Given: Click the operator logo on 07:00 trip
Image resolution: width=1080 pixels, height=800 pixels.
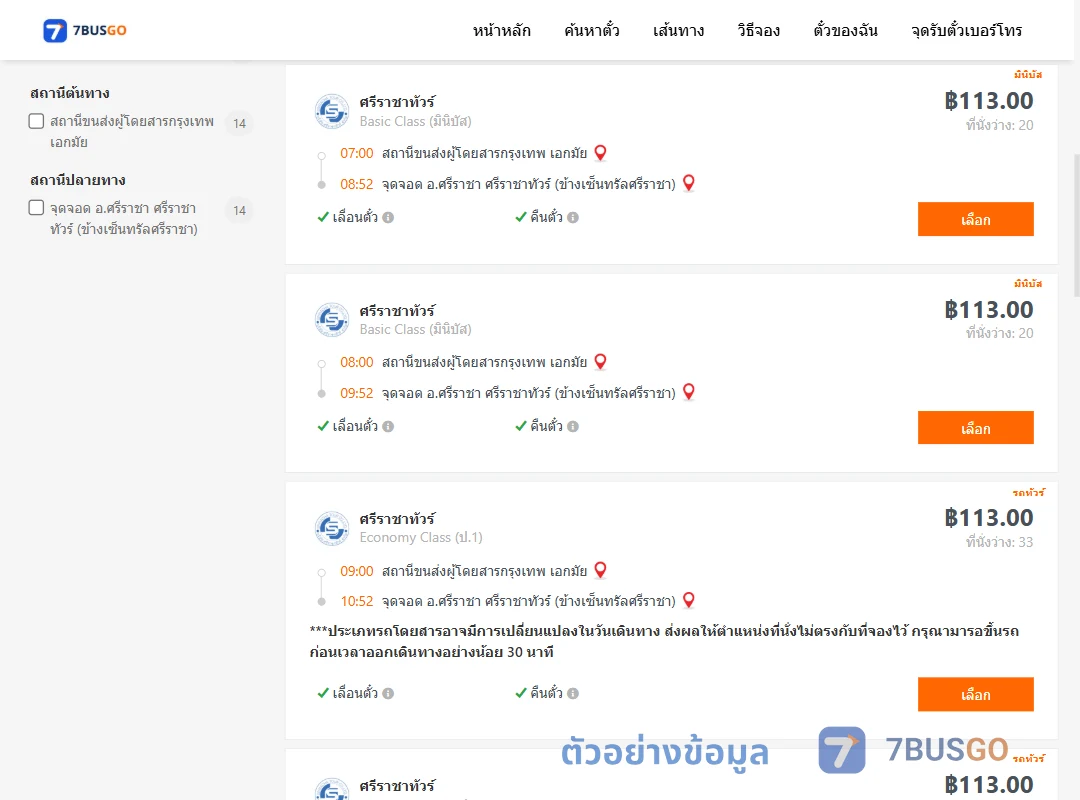Looking at the screenshot, I should [x=332, y=112].
